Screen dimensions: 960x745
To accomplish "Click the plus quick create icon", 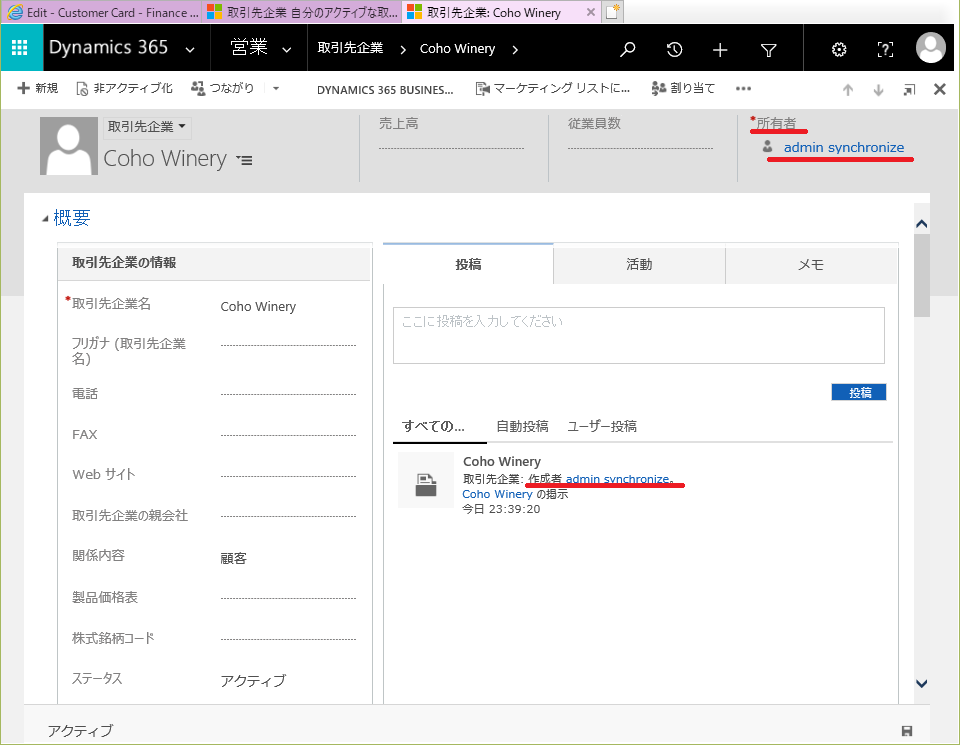I will coord(720,49).
